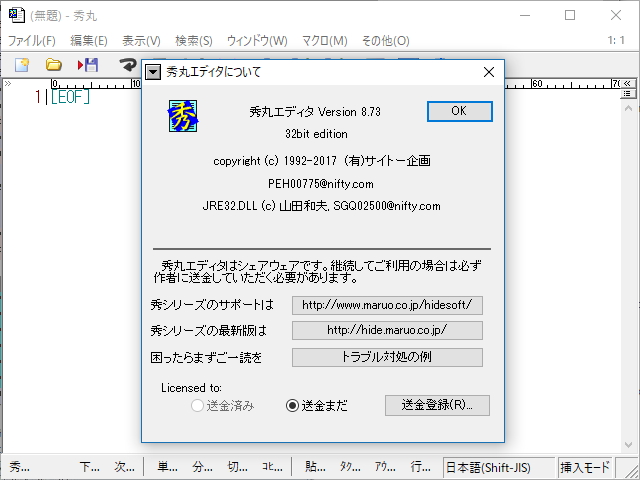
Task: Click the Undo curved arrow toolbar icon
Action: click(128, 64)
